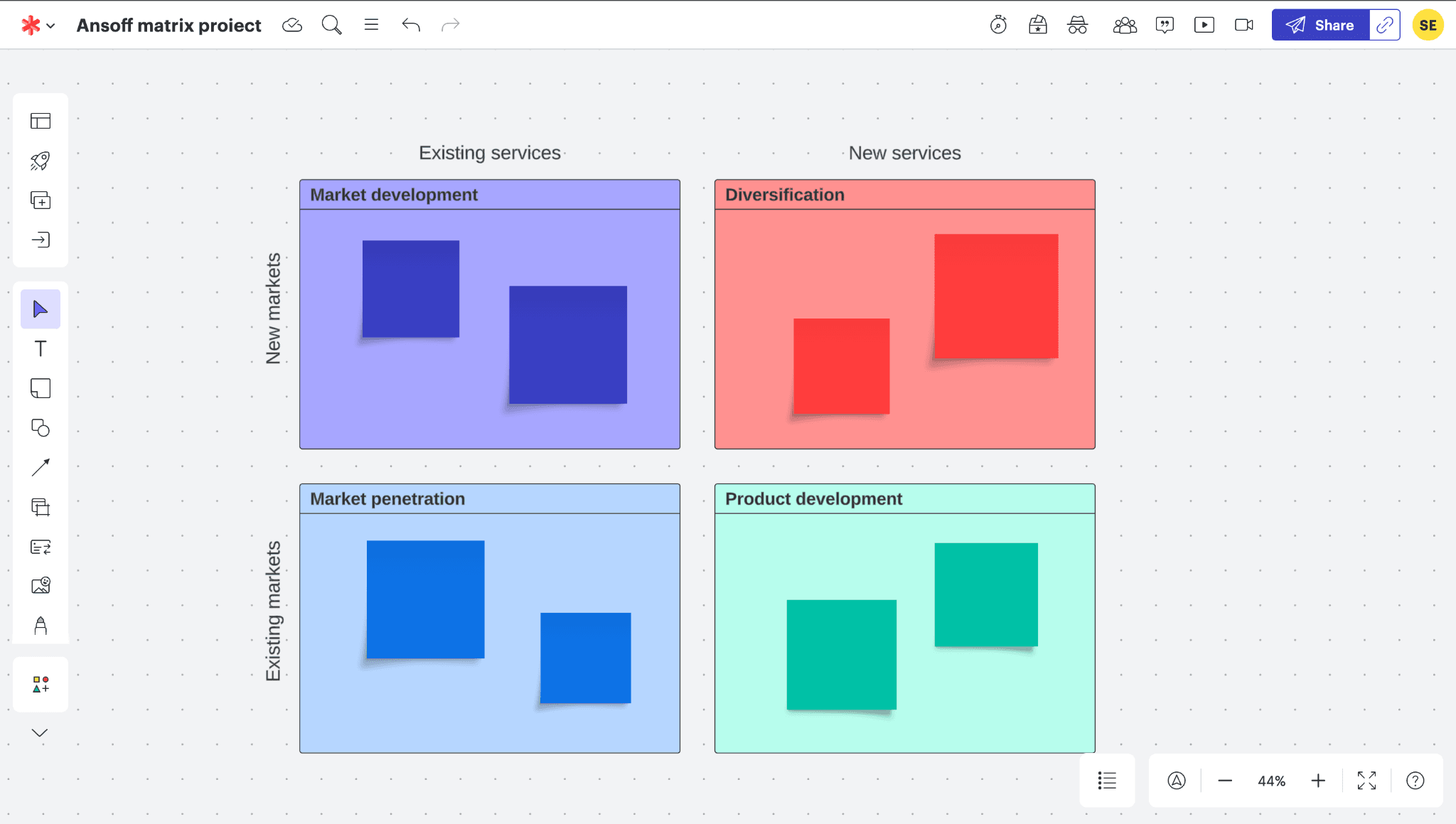This screenshot has height=824, width=1456.
Task: Open the Lucidspark logo menu
Action: pos(38,26)
